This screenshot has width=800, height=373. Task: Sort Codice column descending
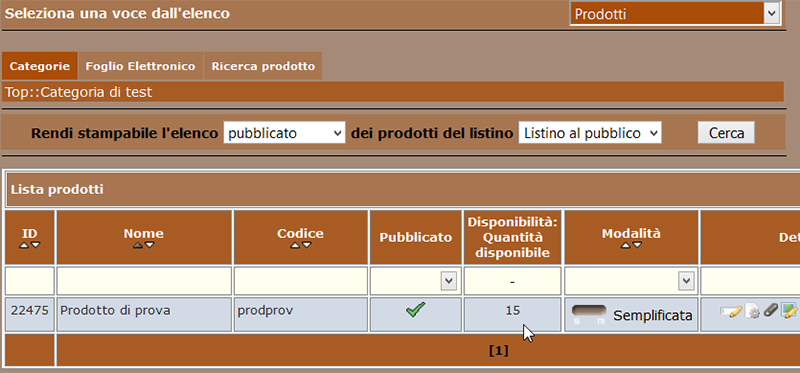coord(306,245)
